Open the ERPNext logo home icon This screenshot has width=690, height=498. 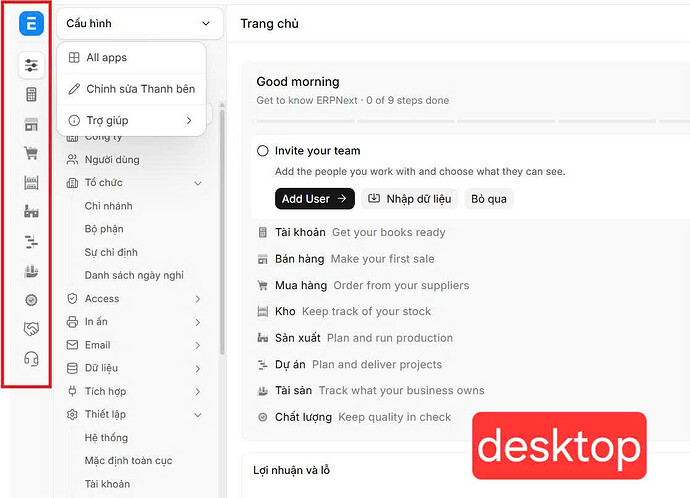pos(31,24)
